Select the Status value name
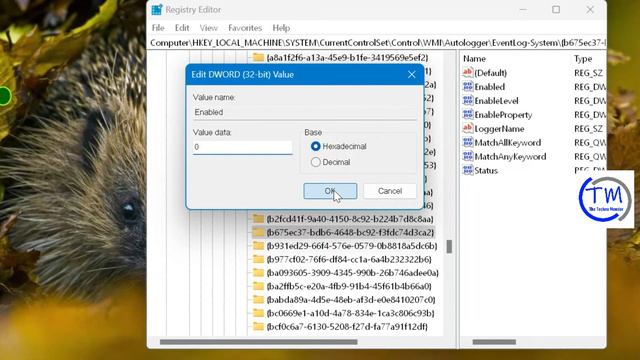 click(x=486, y=170)
